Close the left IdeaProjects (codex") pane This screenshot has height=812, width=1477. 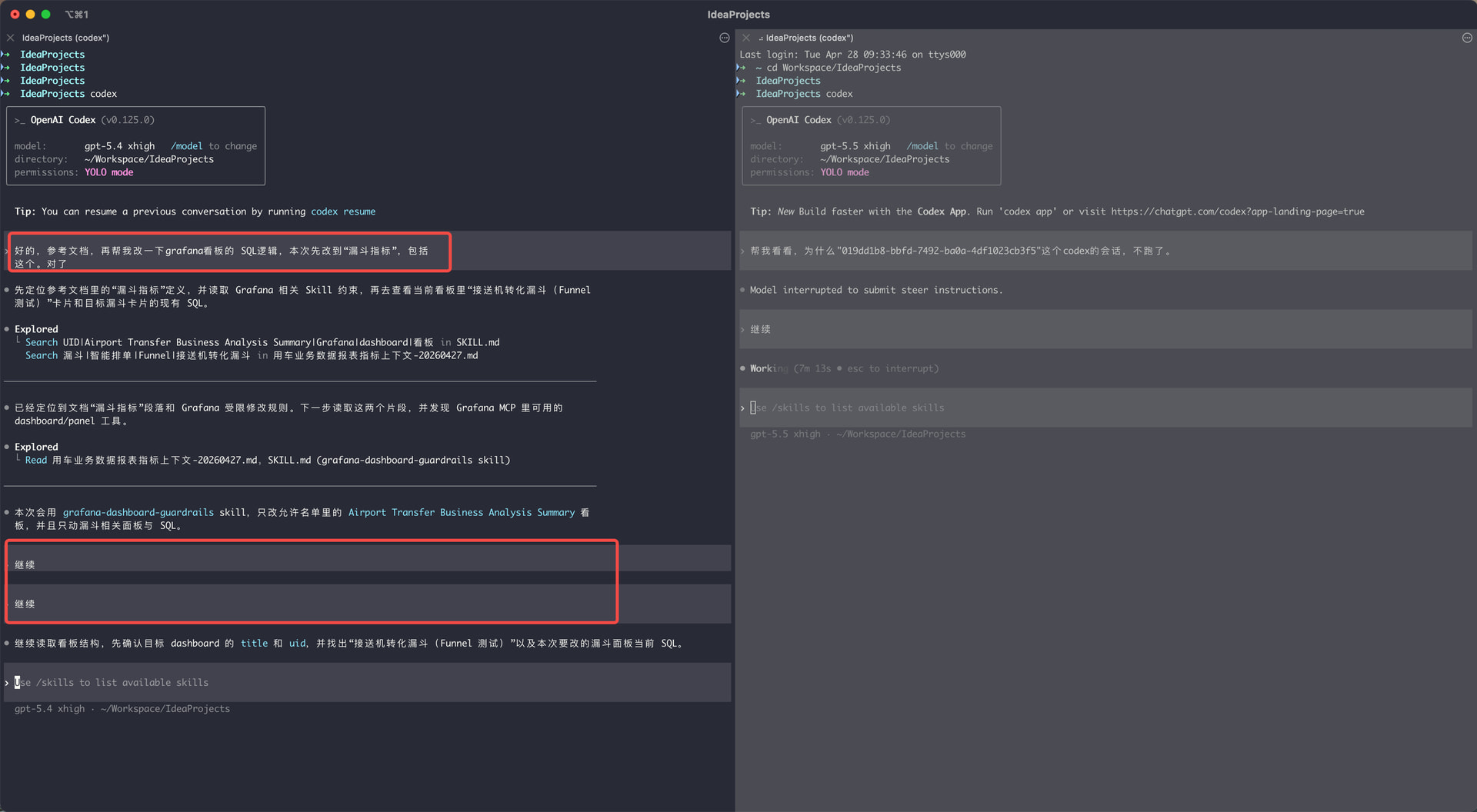click(10, 38)
